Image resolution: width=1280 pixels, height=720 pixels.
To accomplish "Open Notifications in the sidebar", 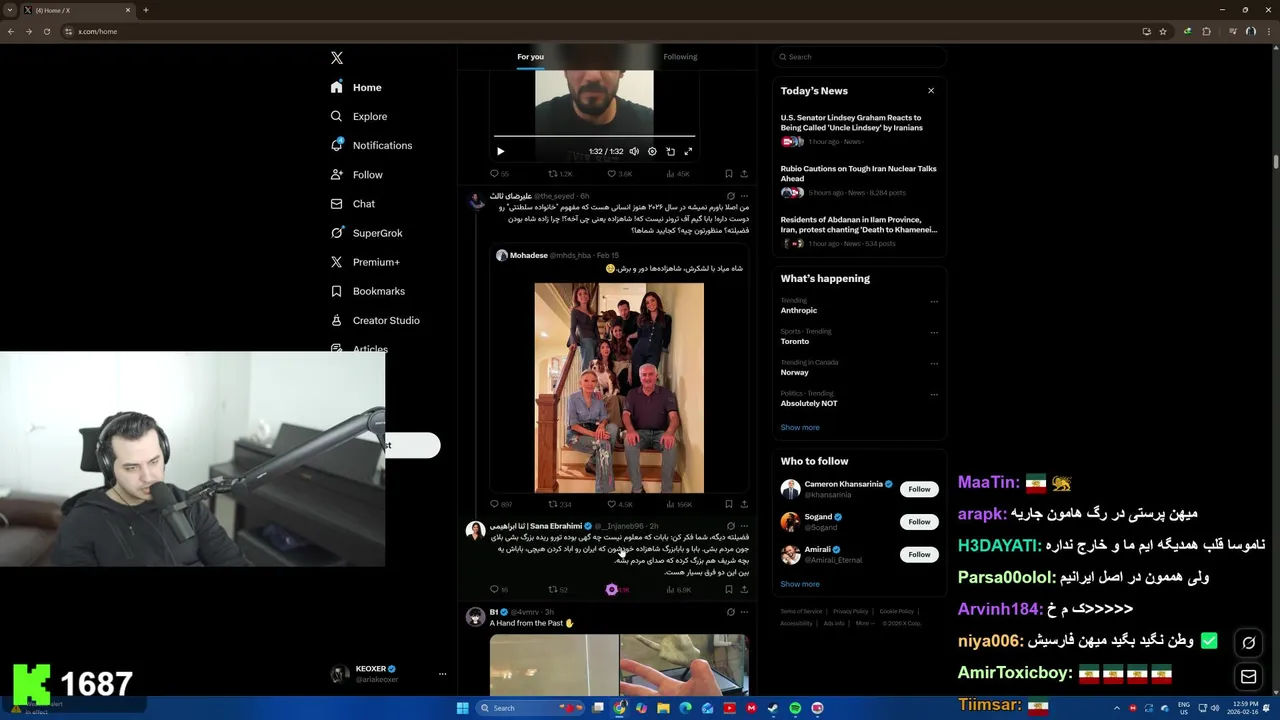I will [x=371, y=146].
